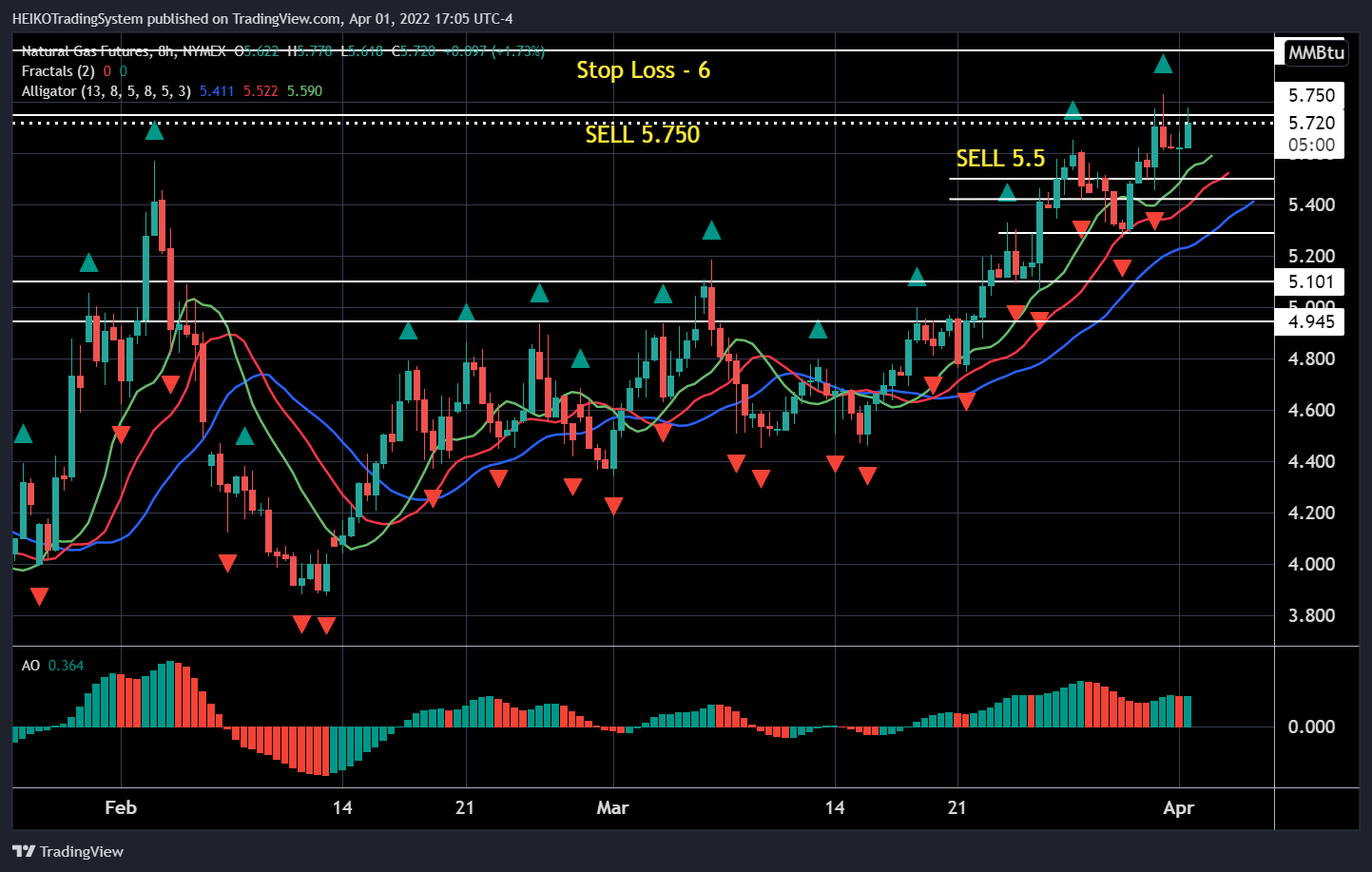
Task: Select the 'SELL 5.750' text annotation
Action: click(643, 134)
